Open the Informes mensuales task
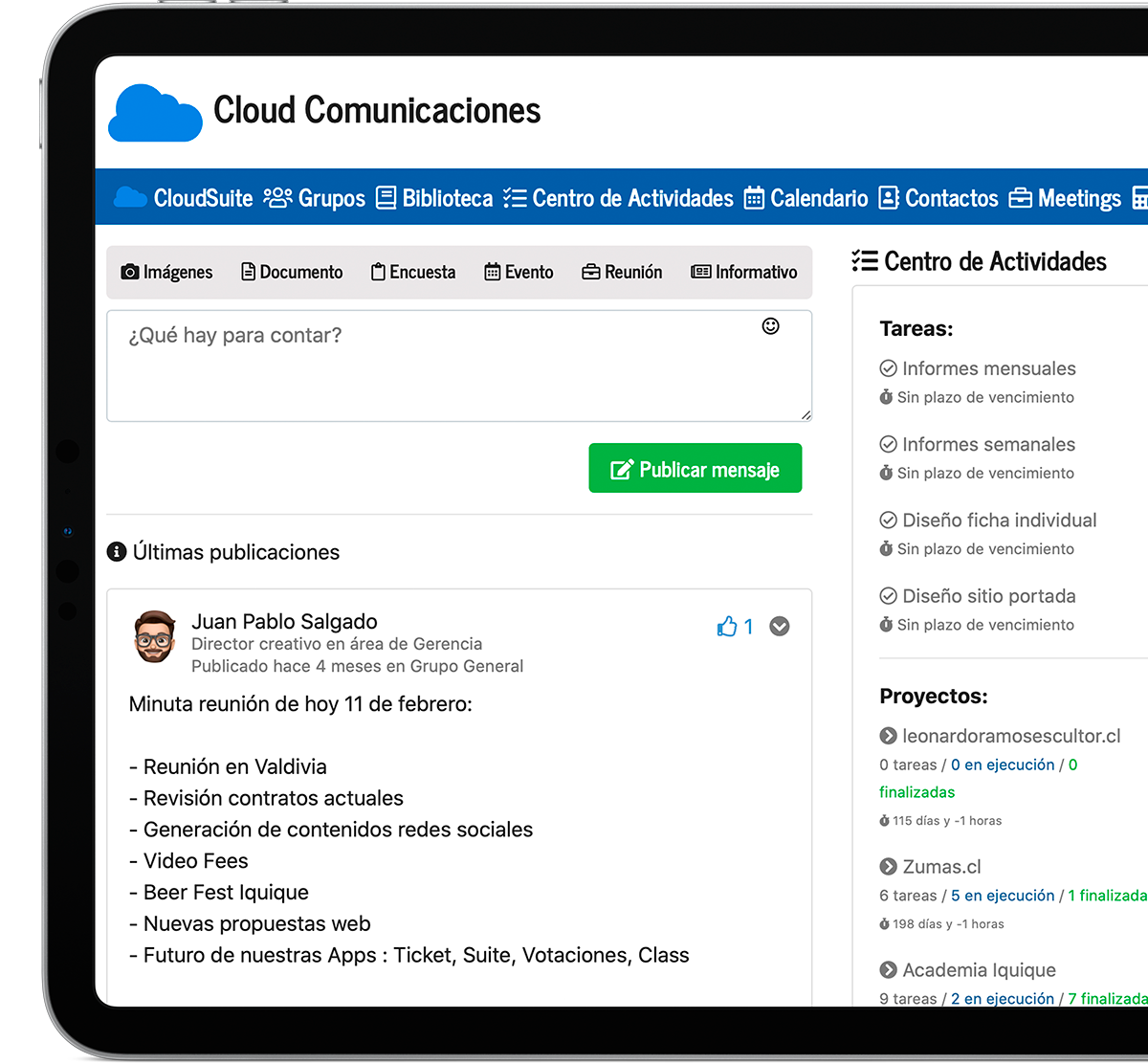 click(989, 368)
